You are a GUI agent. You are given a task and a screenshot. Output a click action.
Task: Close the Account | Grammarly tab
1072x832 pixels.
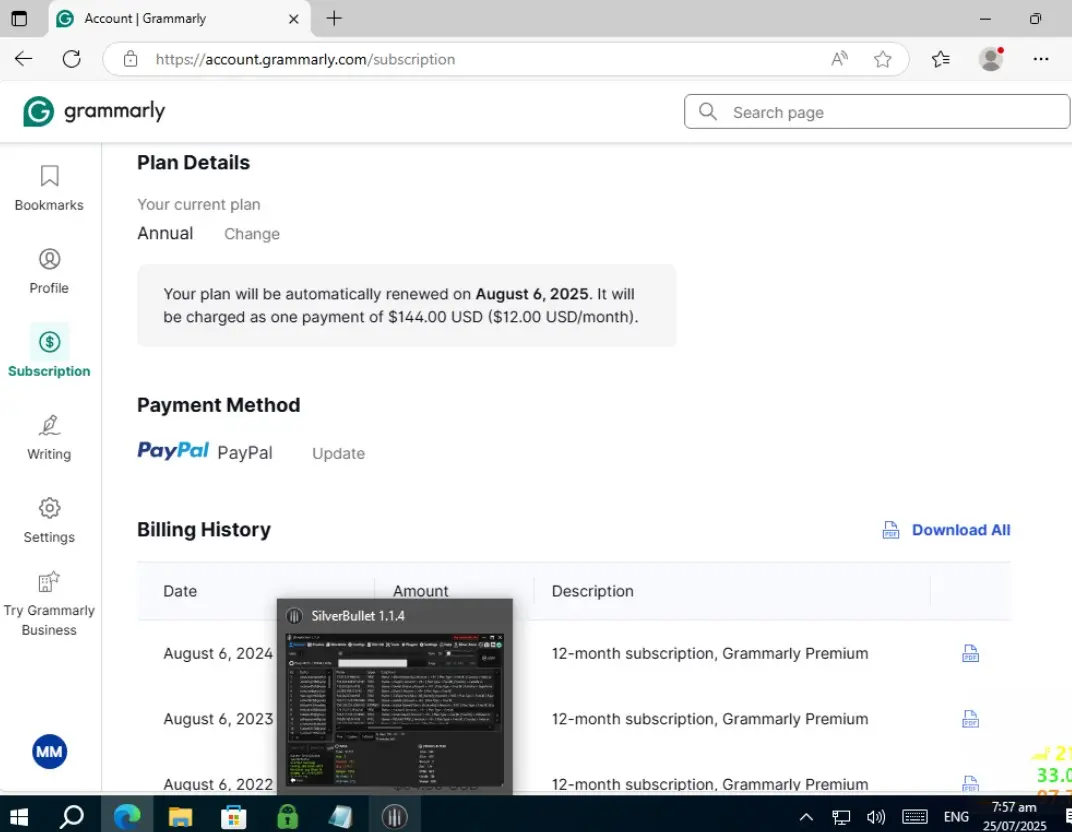[x=294, y=19]
